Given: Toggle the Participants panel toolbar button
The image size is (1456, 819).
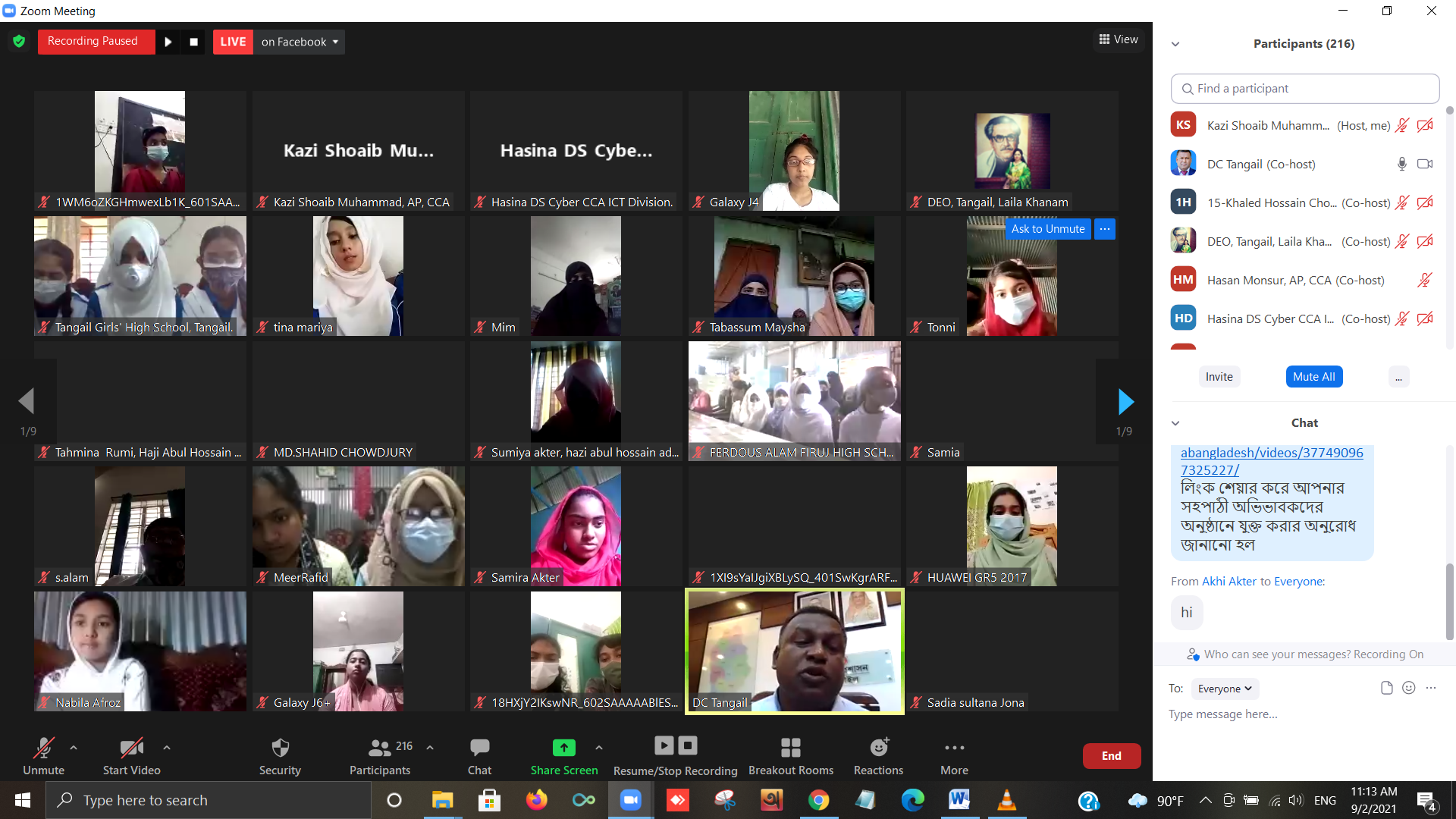Looking at the screenshot, I should pos(380,757).
